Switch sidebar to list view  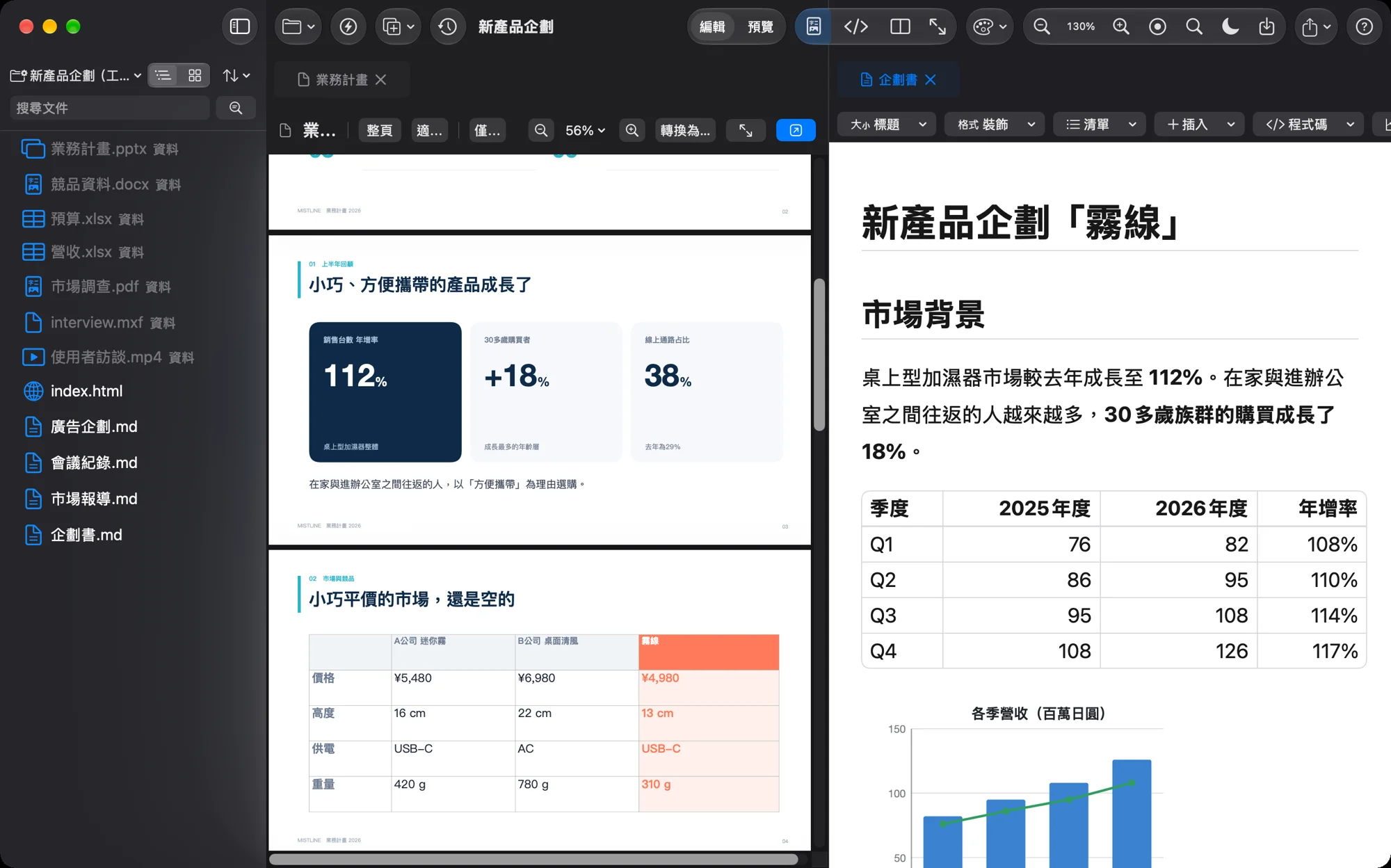click(x=163, y=75)
